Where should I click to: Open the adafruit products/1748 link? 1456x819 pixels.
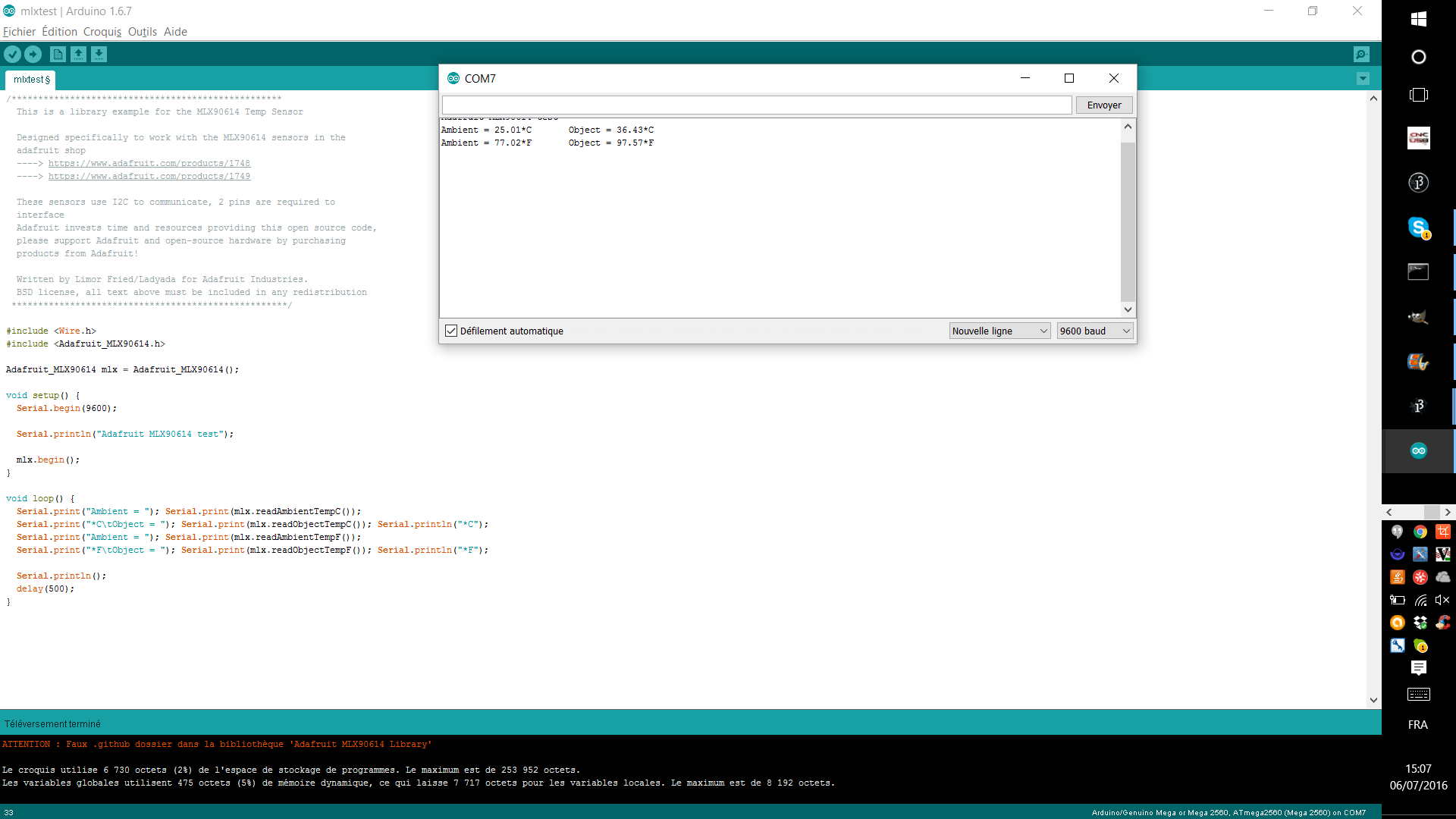149,164
